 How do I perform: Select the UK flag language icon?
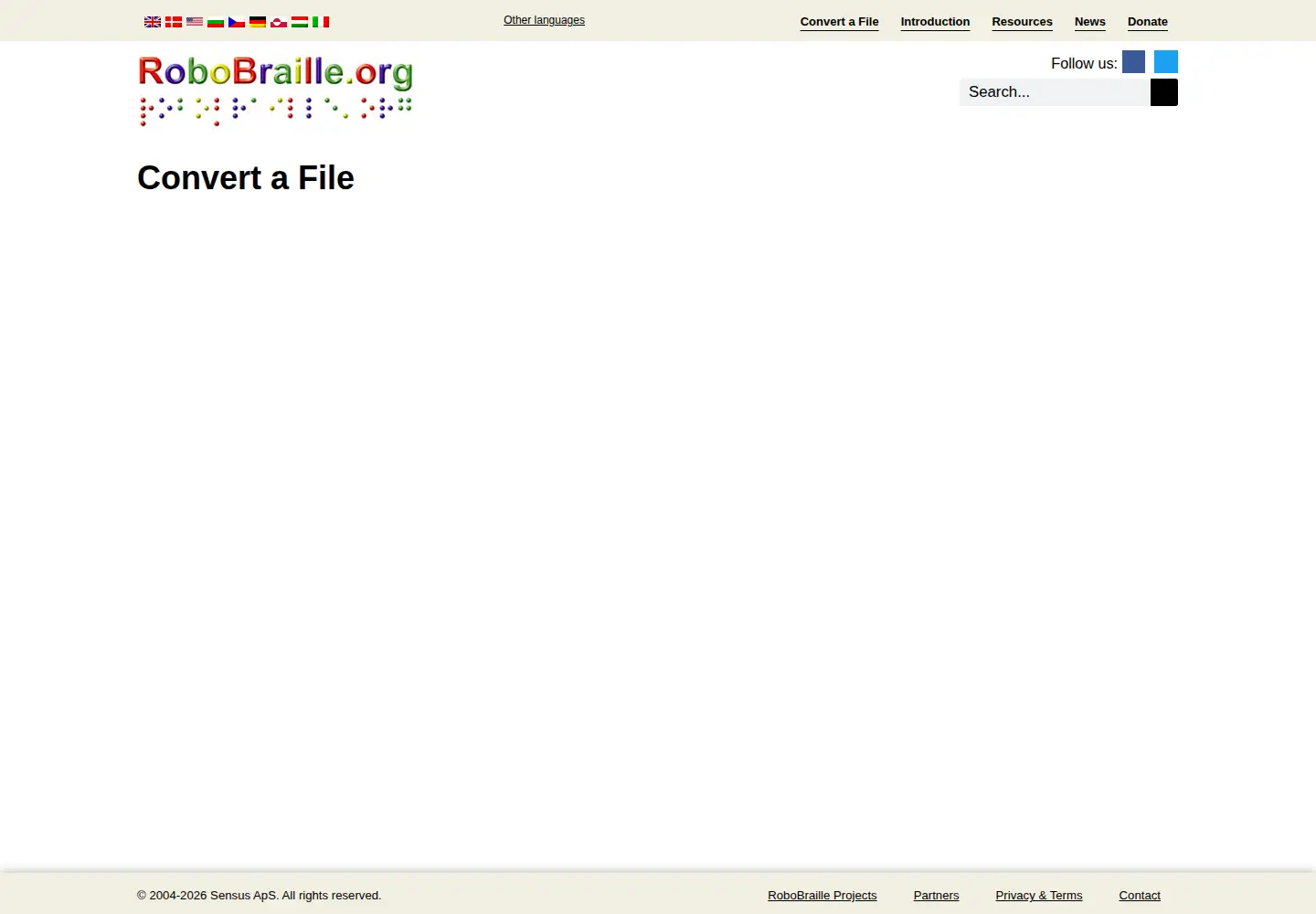[x=153, y=22]
